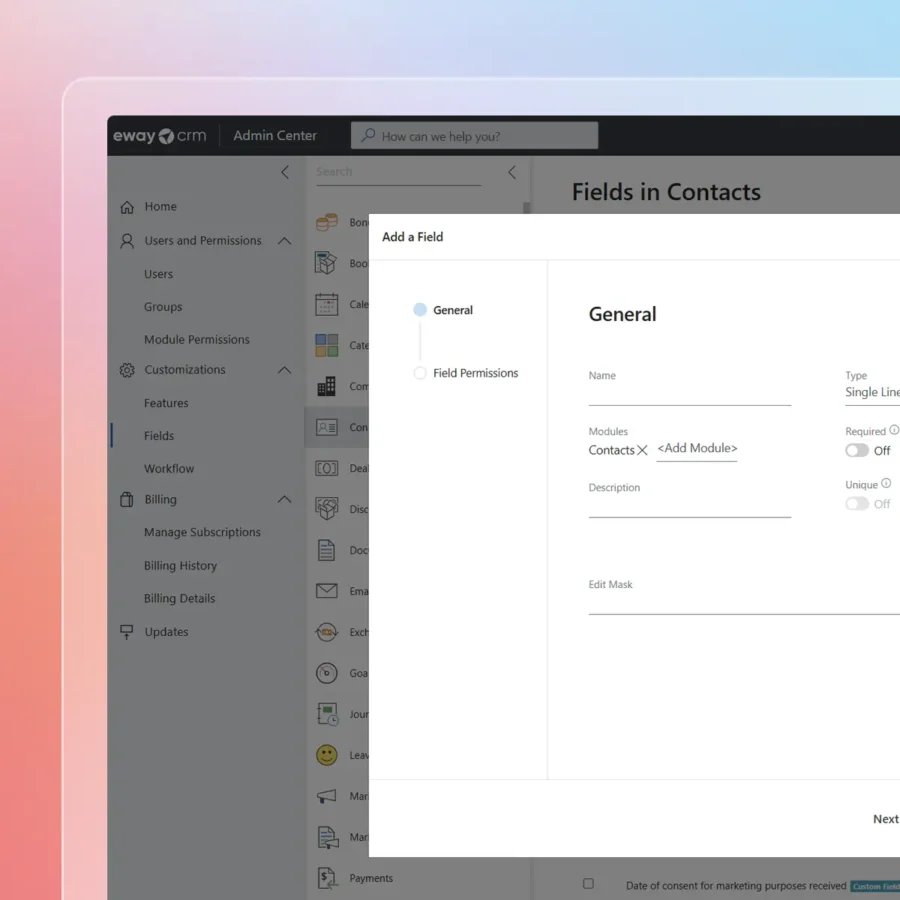Click the Admin Center title
This screenshot has width=900, height=900.
click(275, 136)
